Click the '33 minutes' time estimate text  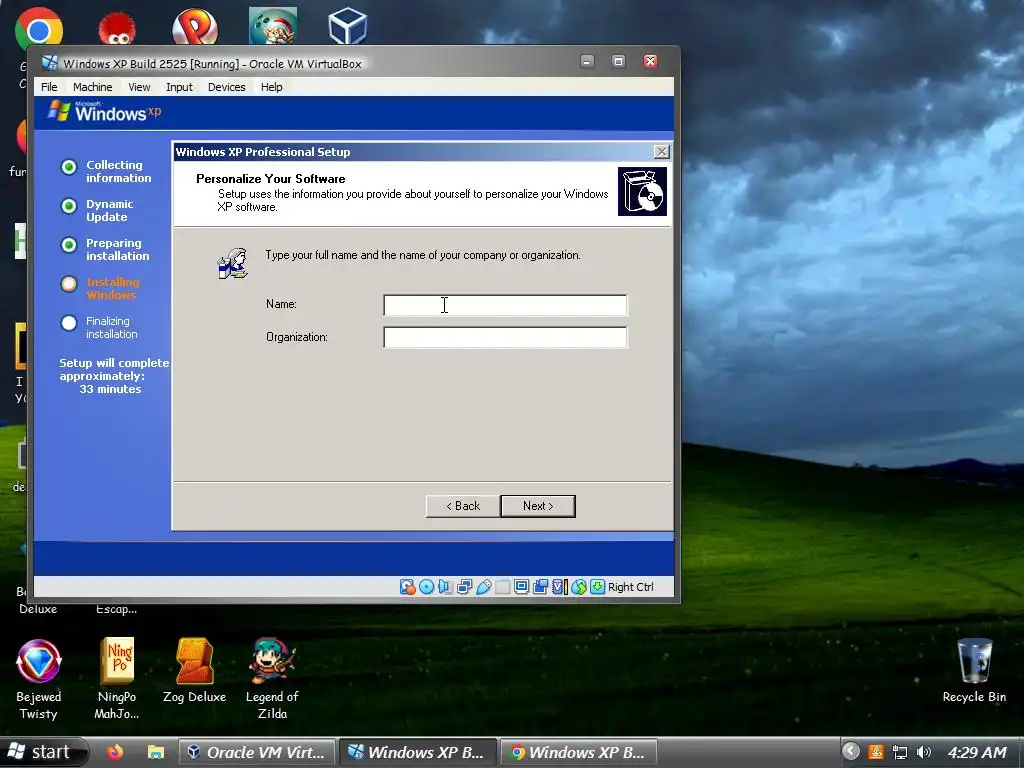(110, 389)
